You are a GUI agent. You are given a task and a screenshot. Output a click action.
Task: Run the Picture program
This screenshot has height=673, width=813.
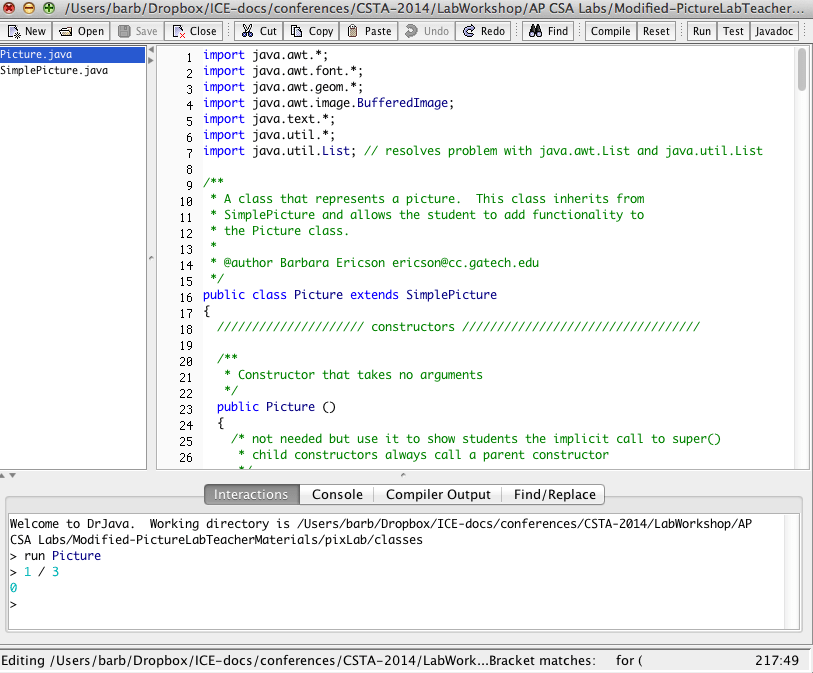pos(701,30)
